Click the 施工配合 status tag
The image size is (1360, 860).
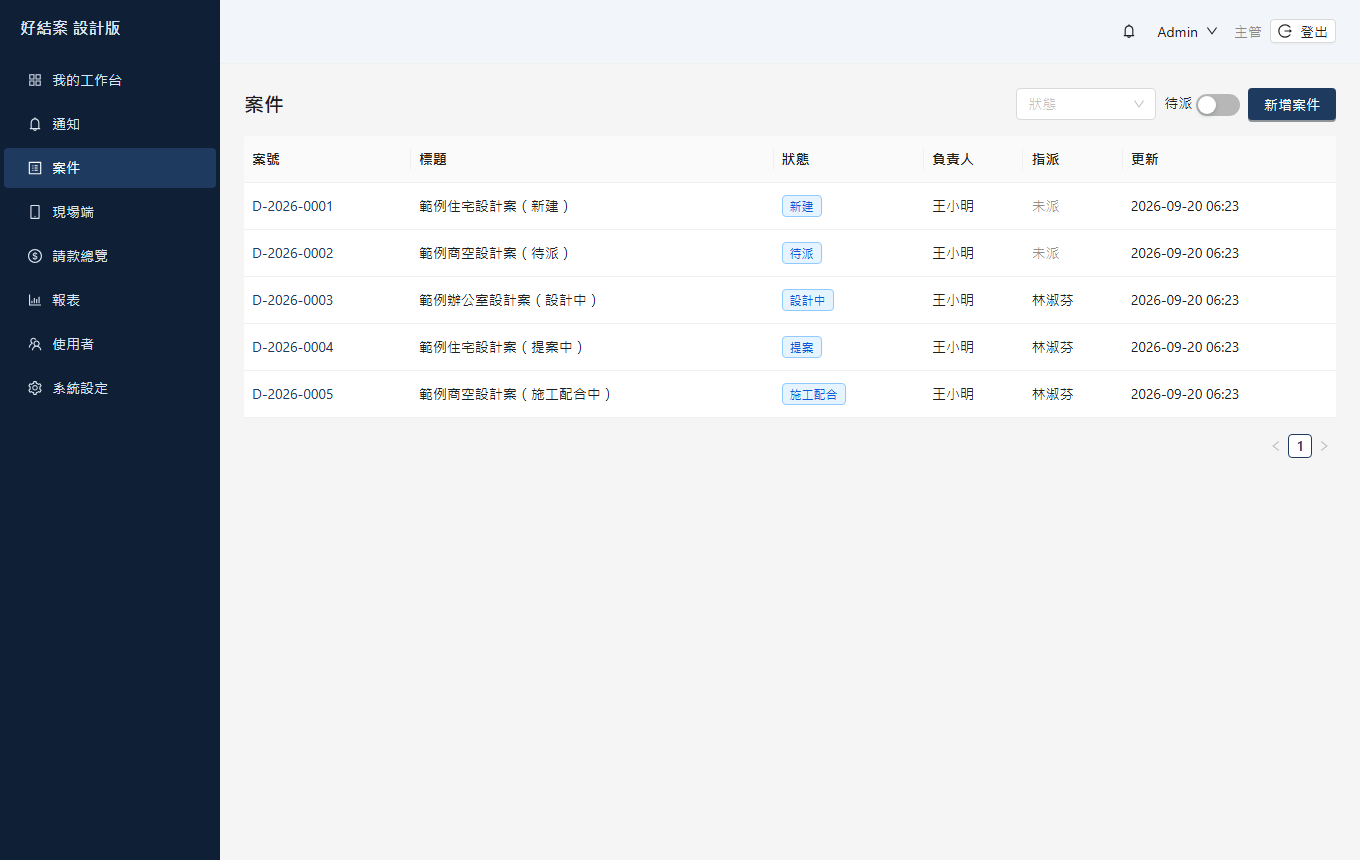pos(814,394)
